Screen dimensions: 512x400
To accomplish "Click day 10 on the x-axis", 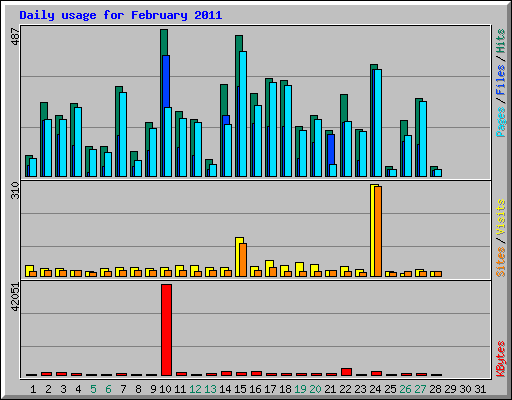I will (x=165, y=389).
